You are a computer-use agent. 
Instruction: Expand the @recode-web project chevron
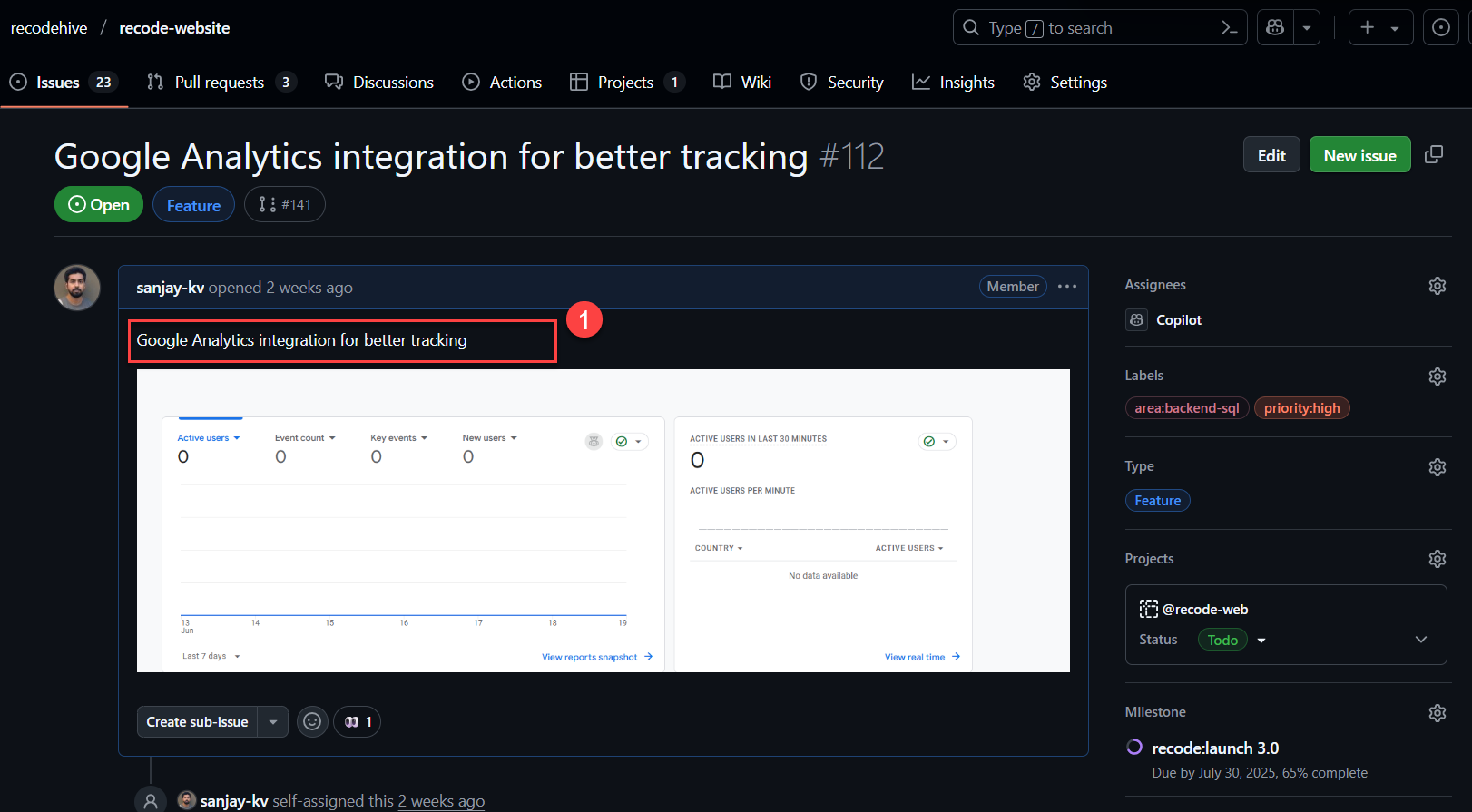(x=1421, y=640)
